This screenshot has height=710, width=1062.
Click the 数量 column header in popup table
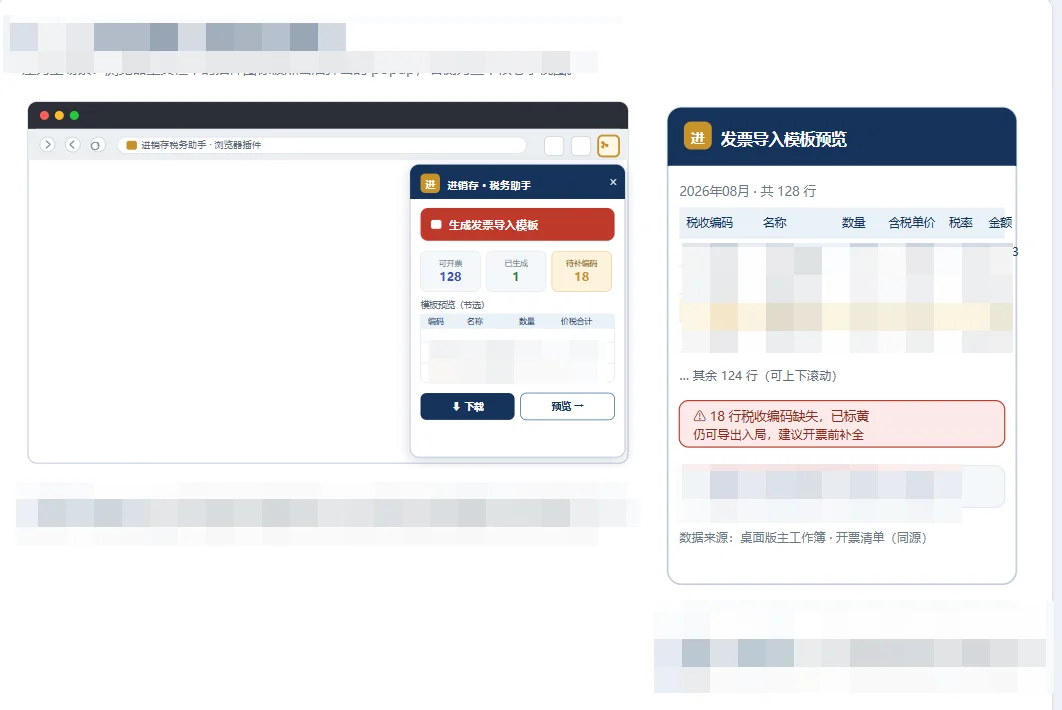tap(527, 321)
